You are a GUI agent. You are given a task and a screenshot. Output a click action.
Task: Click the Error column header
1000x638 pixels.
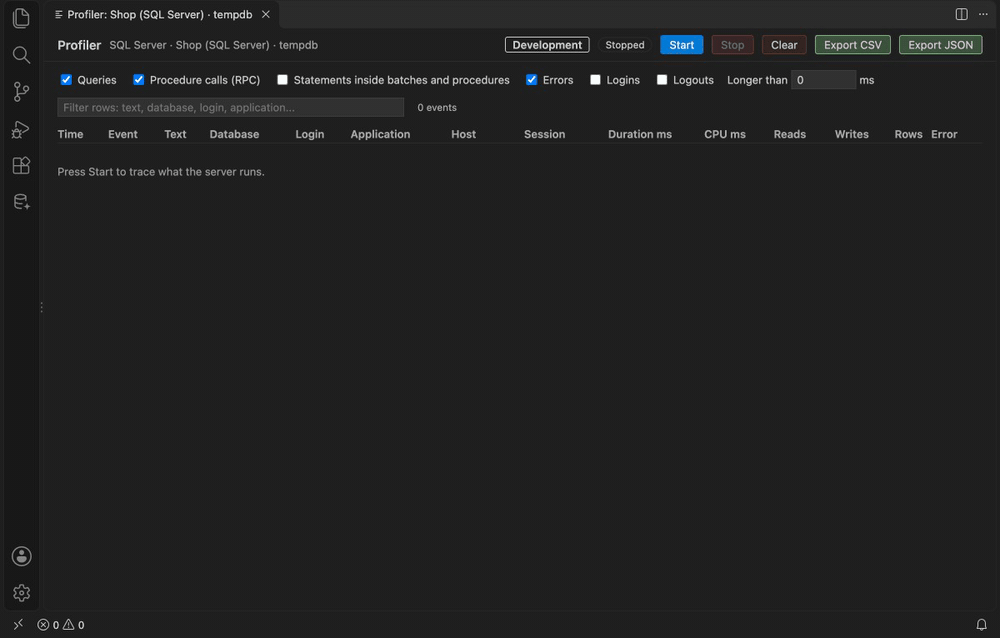point(944,134)
